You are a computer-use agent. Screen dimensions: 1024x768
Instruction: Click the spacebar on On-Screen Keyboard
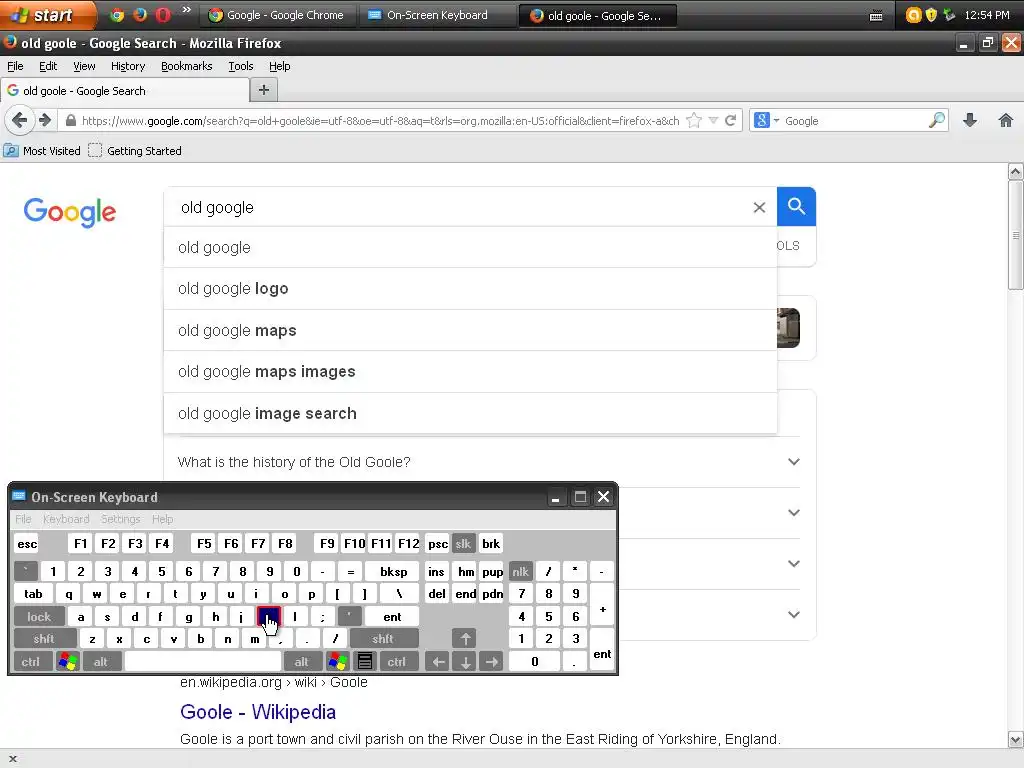pos(202,662)
